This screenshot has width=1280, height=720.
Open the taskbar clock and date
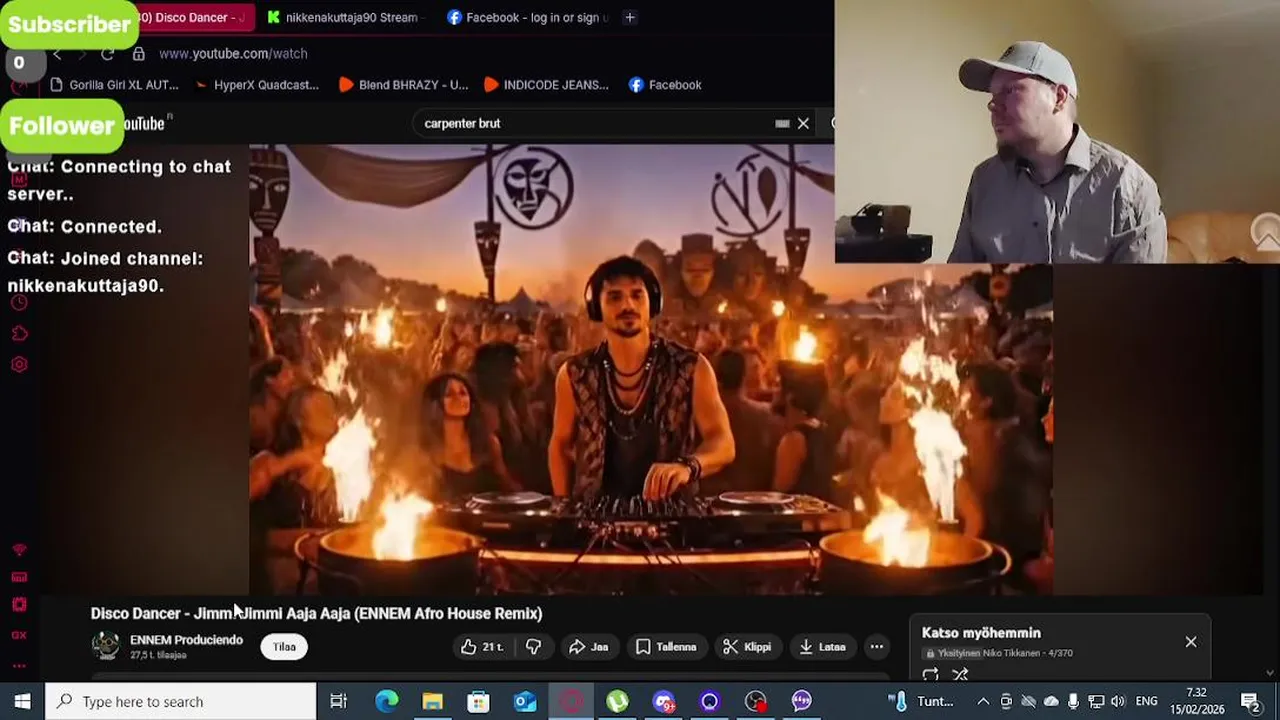pyautogui.click(x=1196, y=701)
